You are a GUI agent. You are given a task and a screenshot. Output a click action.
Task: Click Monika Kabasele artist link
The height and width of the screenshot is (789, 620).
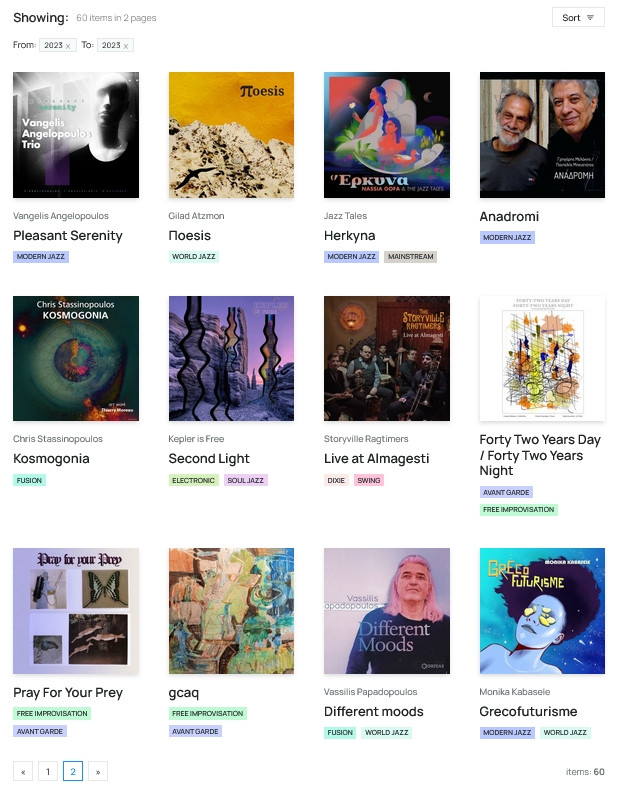(515, 692)
